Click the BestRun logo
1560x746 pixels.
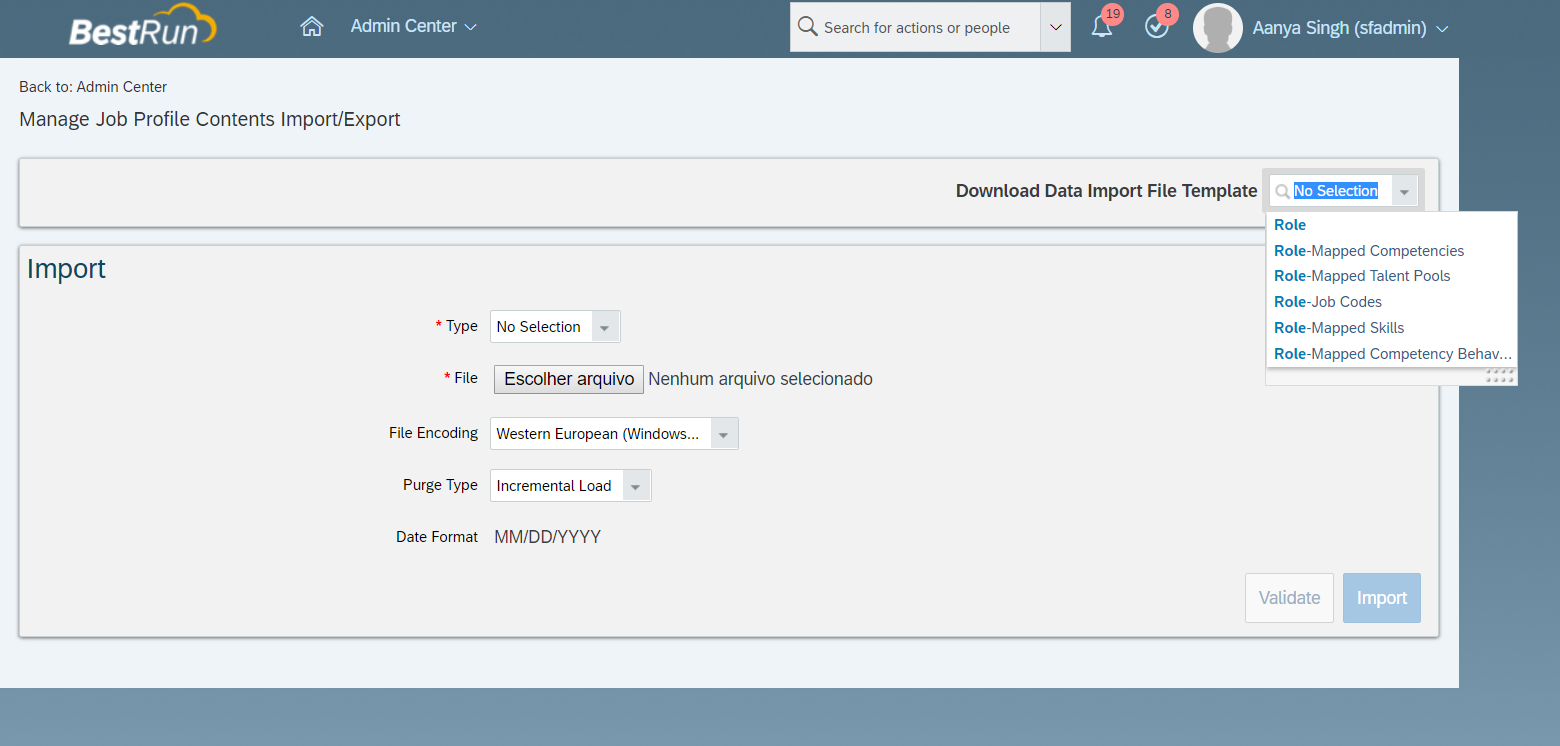coord(142,26)
